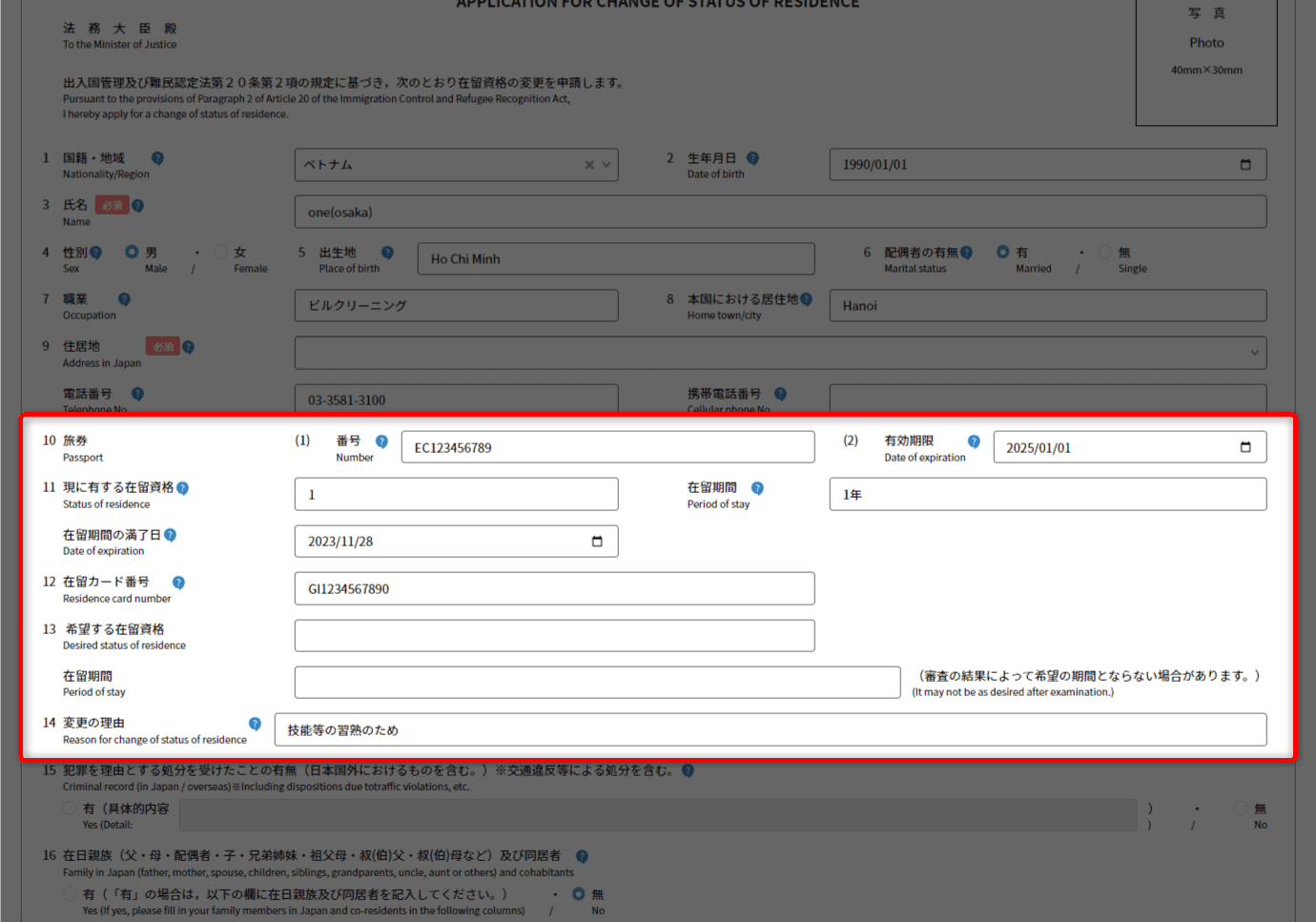Open calendar icon for period of stay expiration
Screen dimensions: 1316x922
tap(597, 542)
